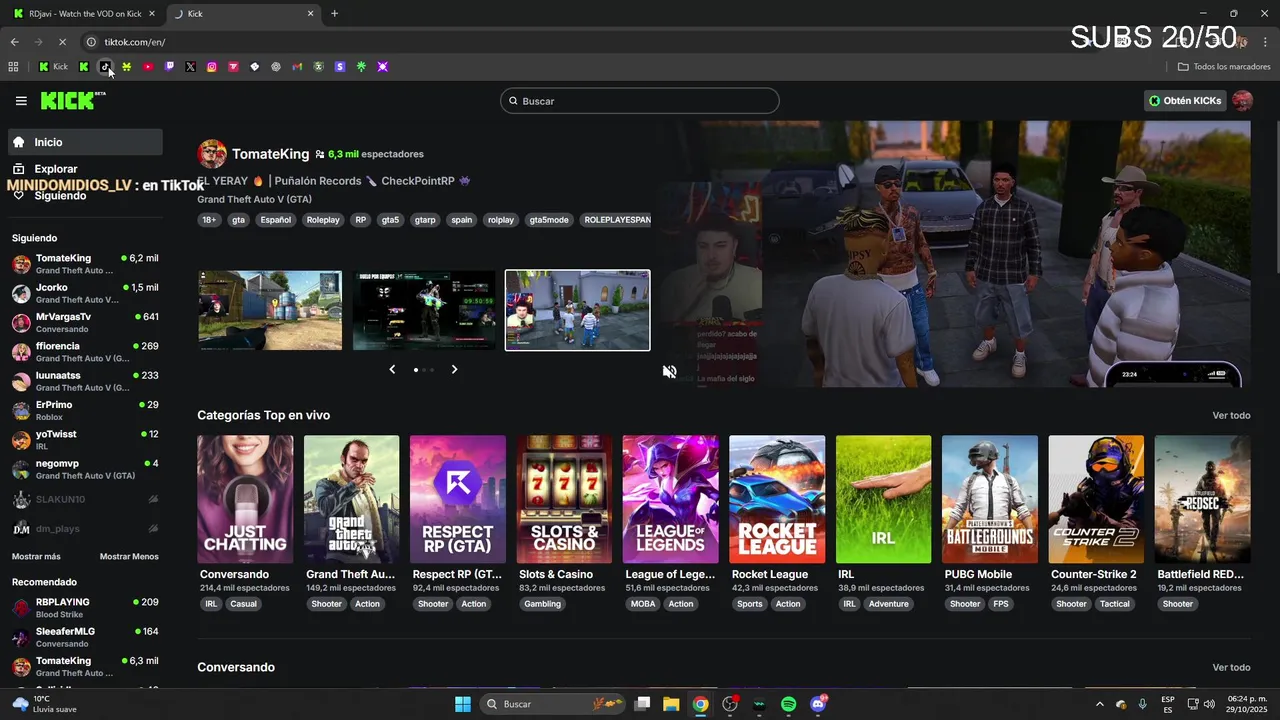Click the browser address bar
The image size is (1280, 720).
click(x=580, y=42)
